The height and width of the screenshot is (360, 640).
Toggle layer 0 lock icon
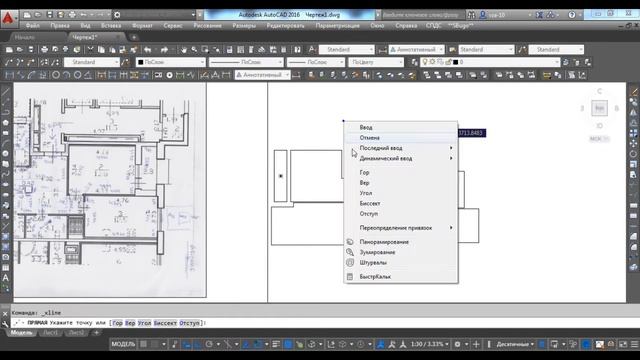(448, 62)
